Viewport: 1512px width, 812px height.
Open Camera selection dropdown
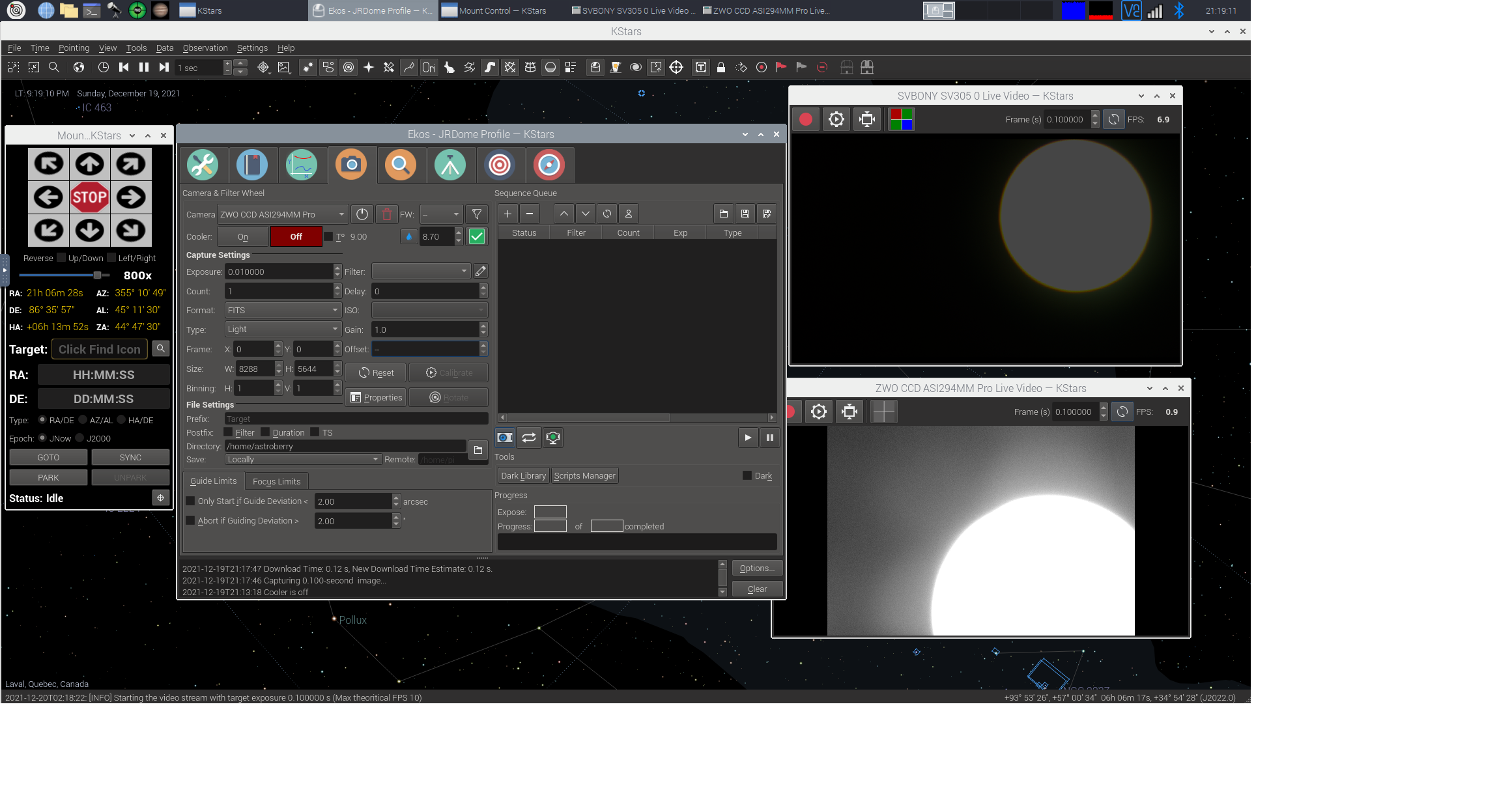click(x=283, y=214)
